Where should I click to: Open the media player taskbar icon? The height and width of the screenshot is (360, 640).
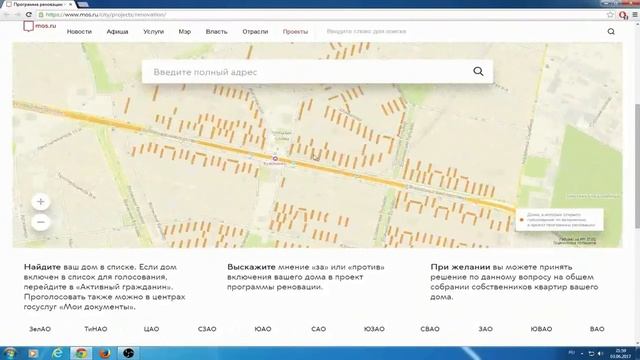(33, 353)
